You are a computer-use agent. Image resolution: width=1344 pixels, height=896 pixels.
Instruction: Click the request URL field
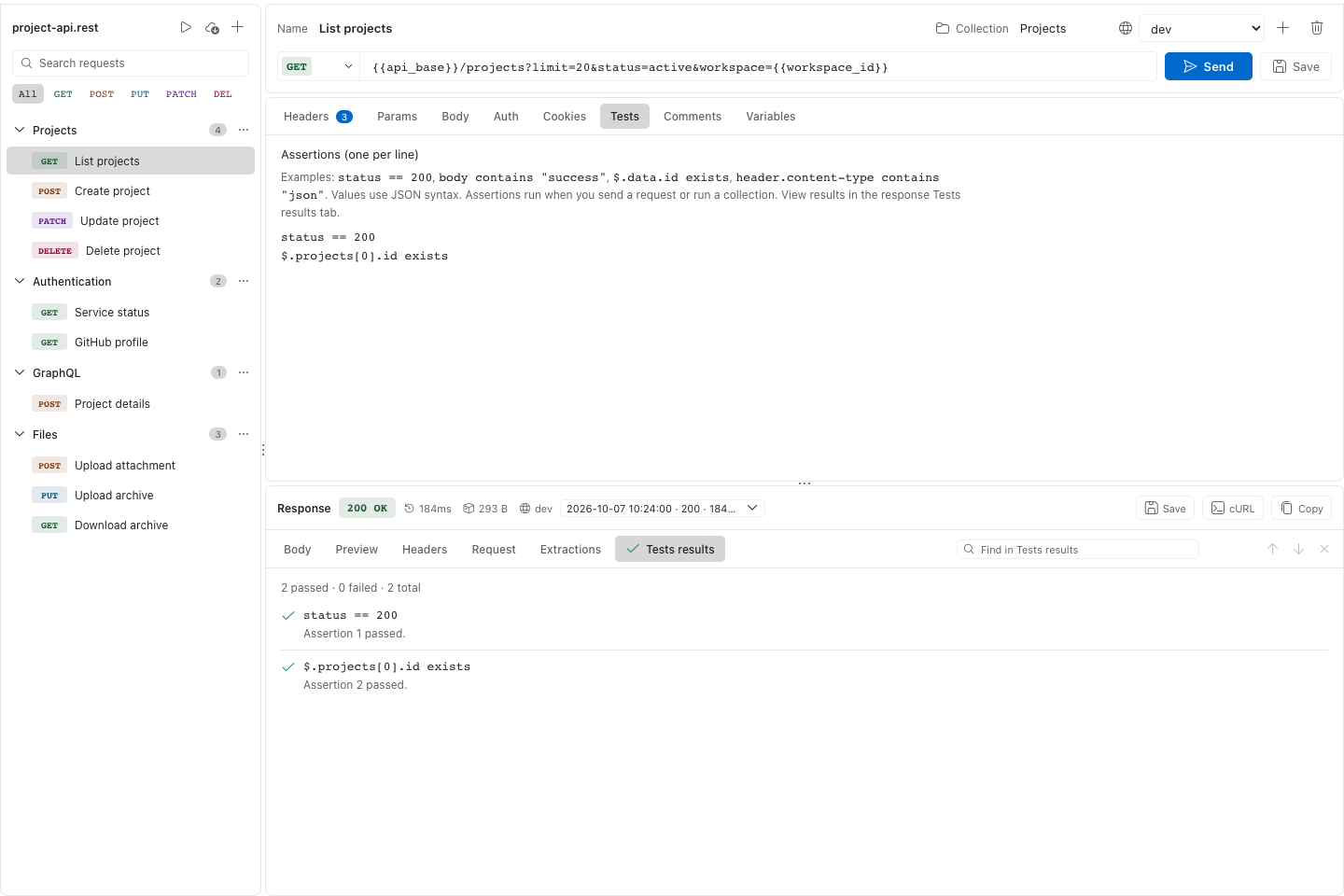point(758,66)
